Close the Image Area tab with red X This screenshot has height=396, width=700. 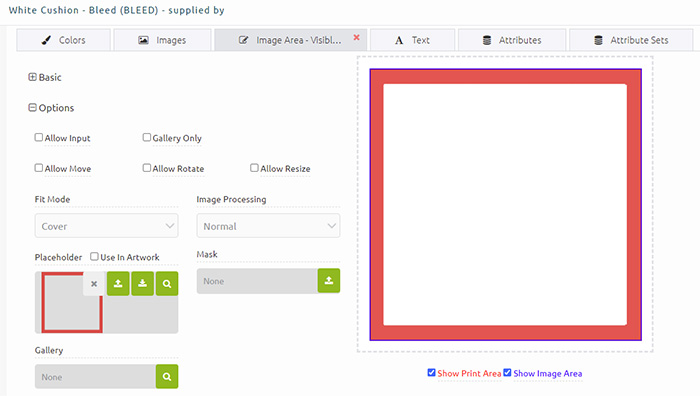pyautogui.click(x=356, y=38)
